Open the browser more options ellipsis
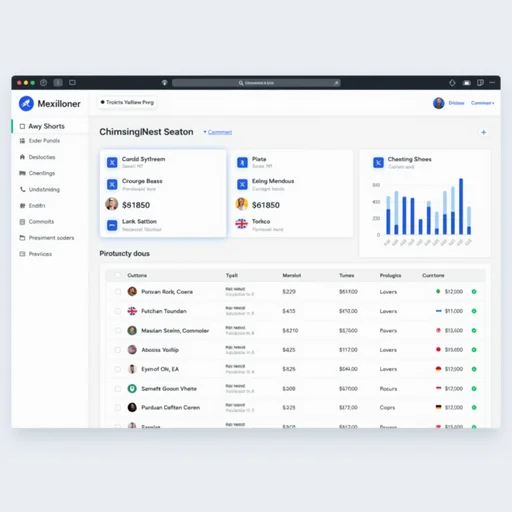The width and height of the screenshot is (512, 512). click(x=492, y=82)
